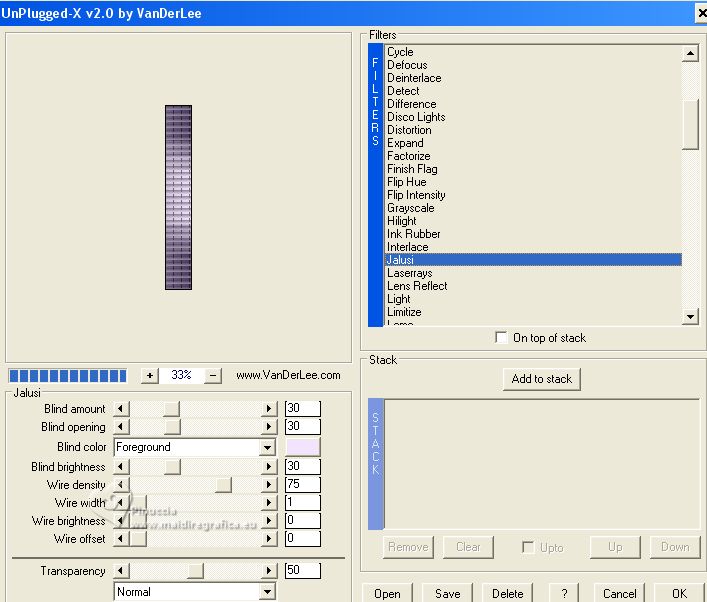Click the Delete button

(x=507, y=593)
